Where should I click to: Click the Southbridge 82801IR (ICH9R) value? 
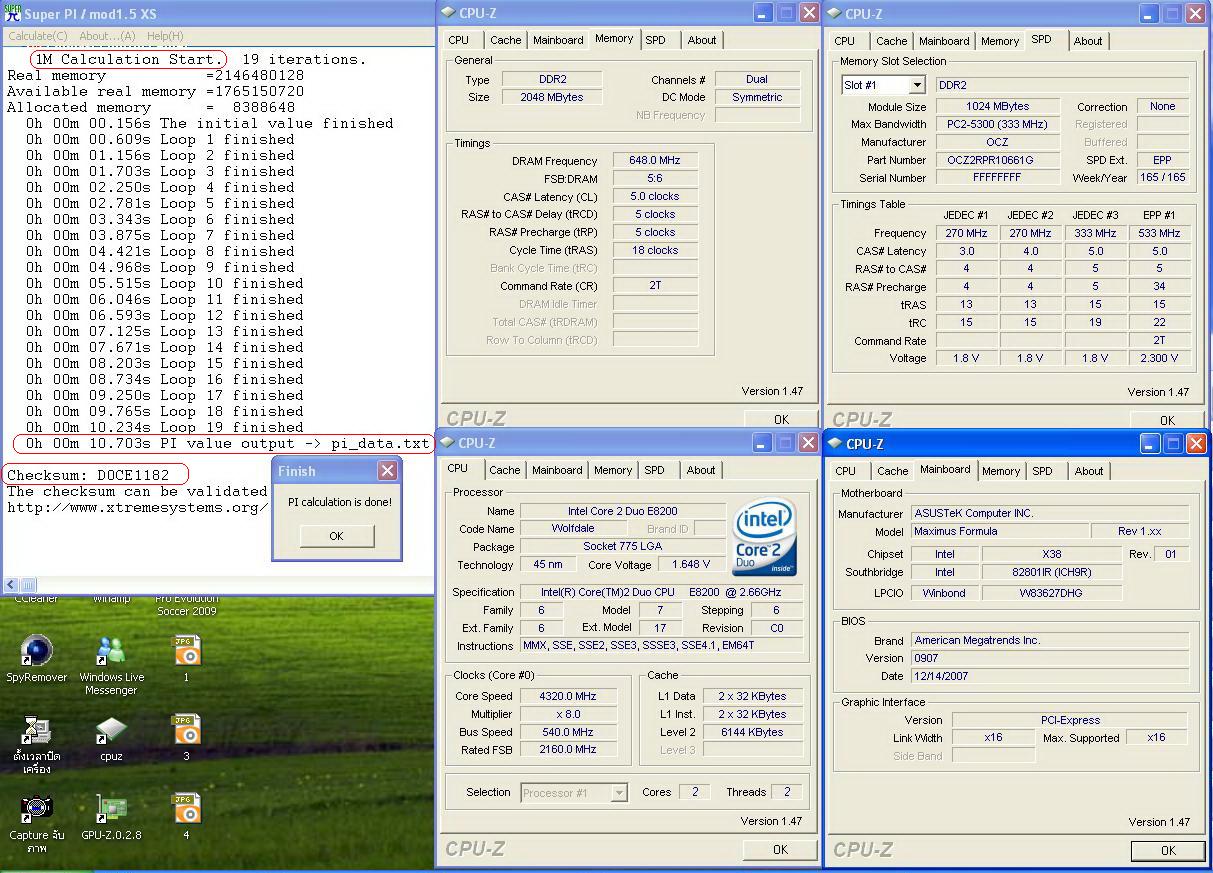(x=1052, y=573)
